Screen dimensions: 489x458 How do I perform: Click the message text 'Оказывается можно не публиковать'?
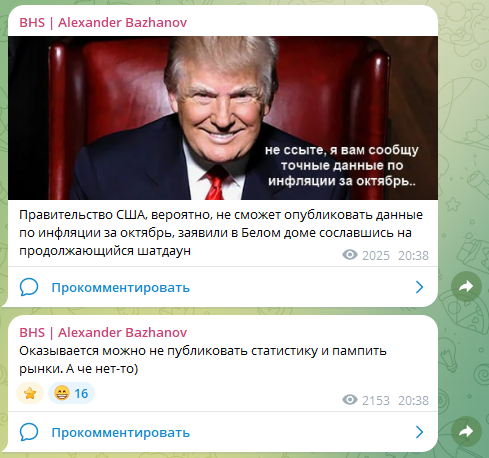(203, 360)
